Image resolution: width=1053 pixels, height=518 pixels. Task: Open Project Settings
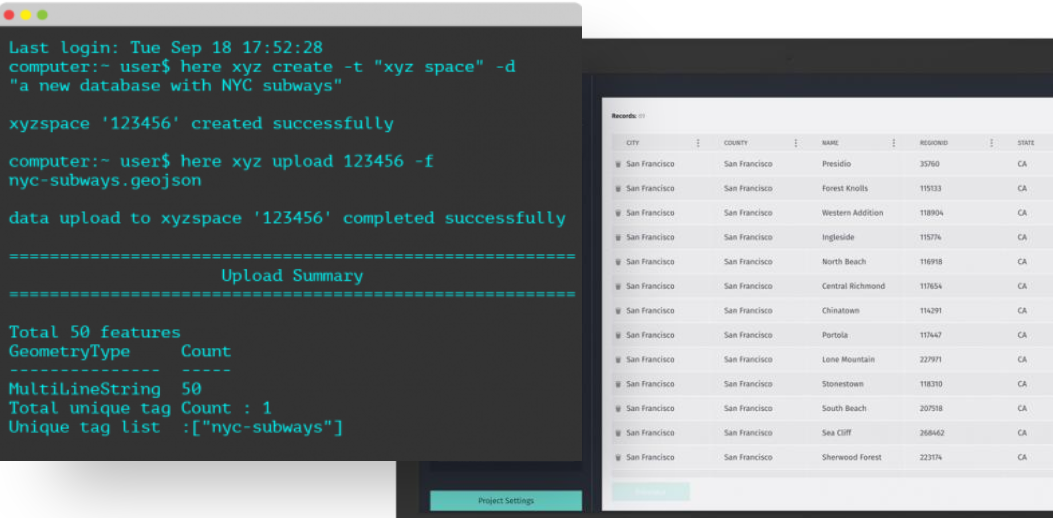[506, 501]
